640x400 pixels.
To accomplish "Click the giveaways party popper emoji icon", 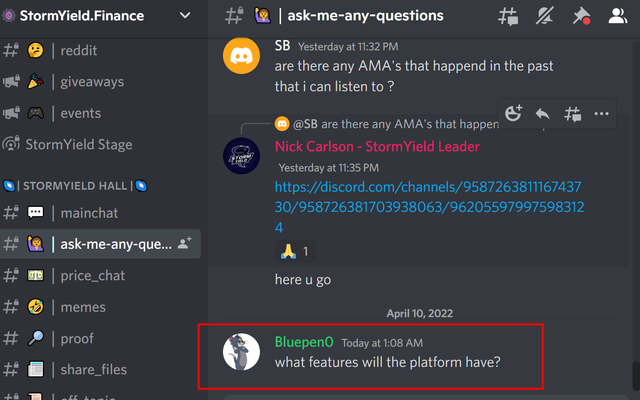I will tap(36, 82).
